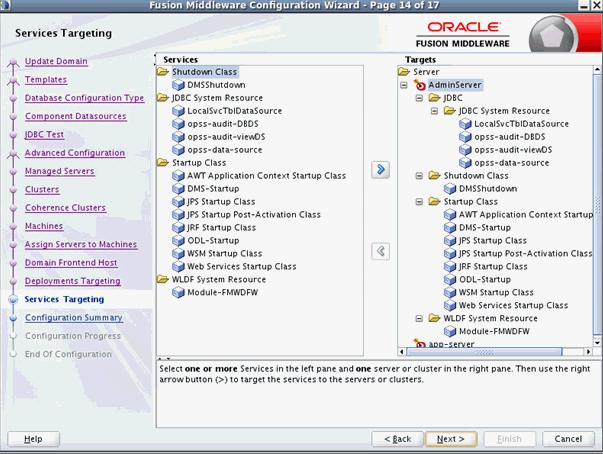The height and width of the screenshot is (454, 603).
Task: Click the JDBC folder icon under AdminServer
Action: 434,98
